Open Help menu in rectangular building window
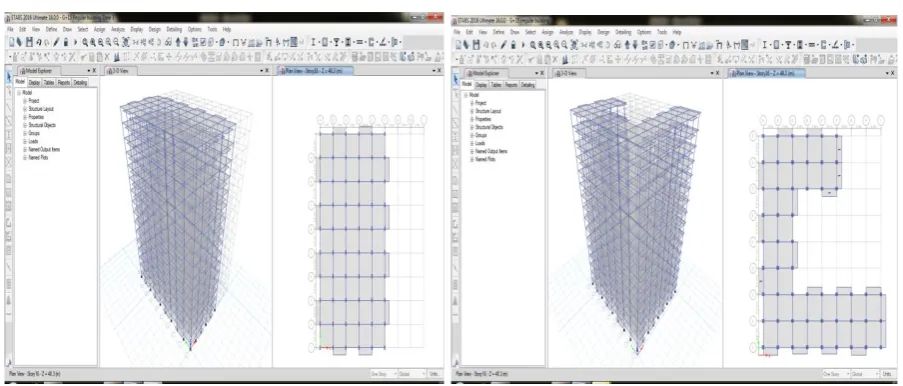The height and width of the screenshot is (386, 903). coord(226,29)
